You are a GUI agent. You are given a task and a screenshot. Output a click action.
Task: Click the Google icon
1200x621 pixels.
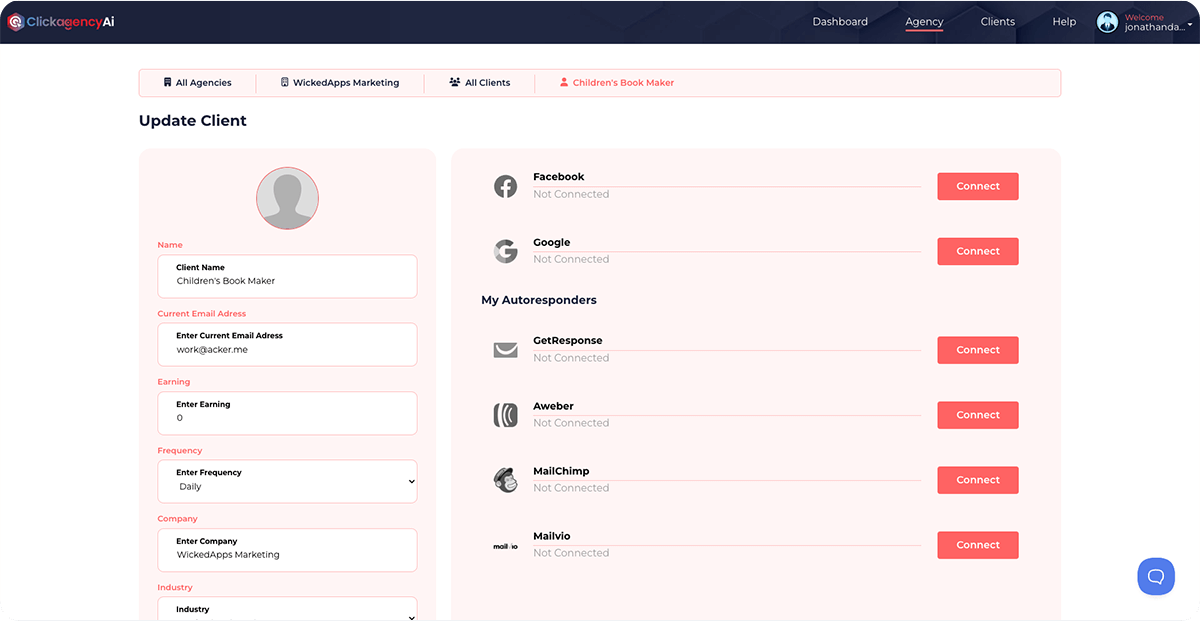(506, 251)
